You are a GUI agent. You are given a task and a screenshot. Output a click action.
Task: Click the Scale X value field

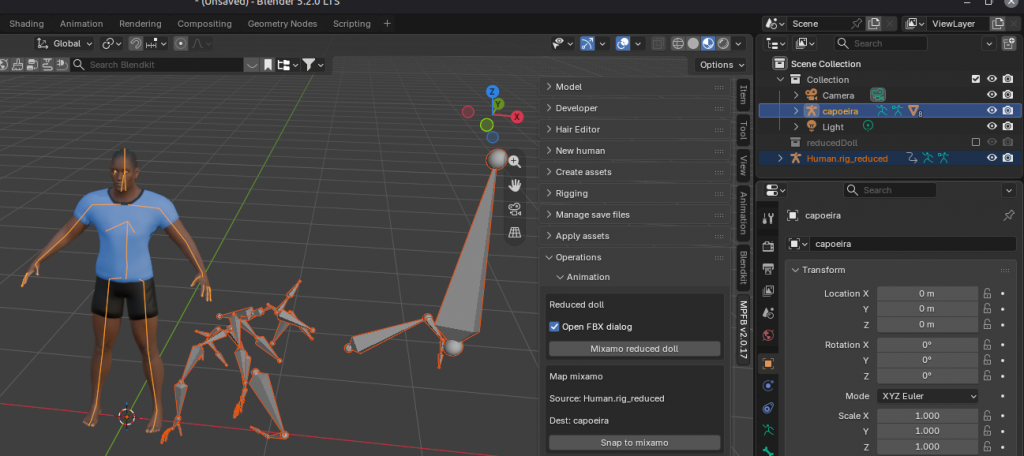[x=927, y=416]
